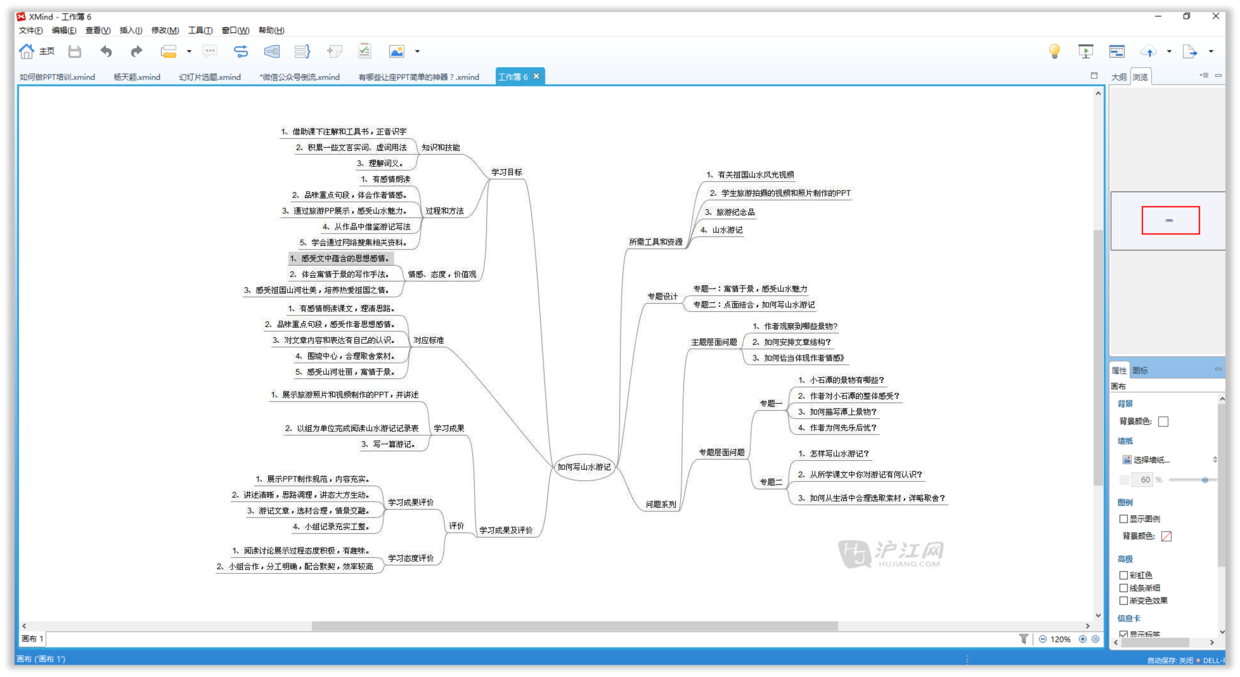
Task: Click the Undo arrow in toolbar
Action: [106, 51]
